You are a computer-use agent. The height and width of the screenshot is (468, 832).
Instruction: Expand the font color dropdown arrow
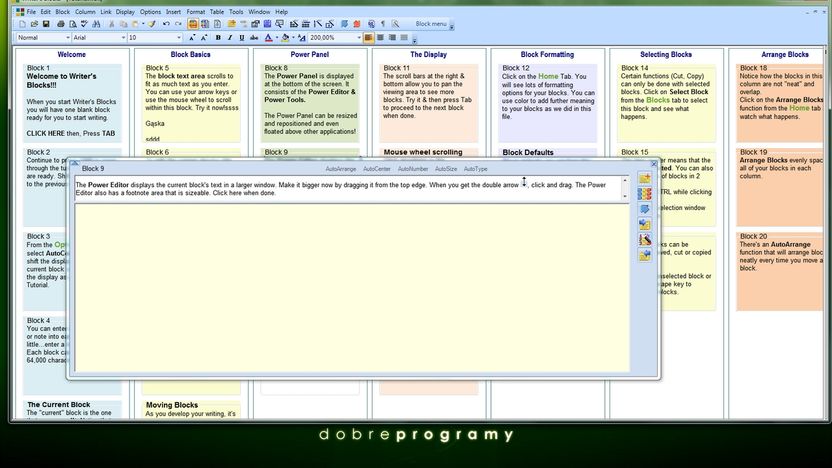click(x=277, y=38)
